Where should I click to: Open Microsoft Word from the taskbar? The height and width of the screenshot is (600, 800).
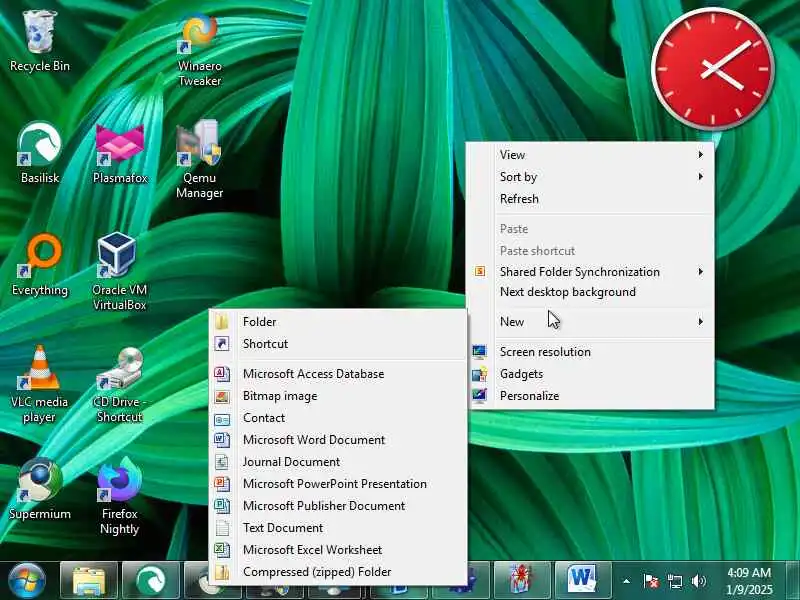click(x=583, y=580)
